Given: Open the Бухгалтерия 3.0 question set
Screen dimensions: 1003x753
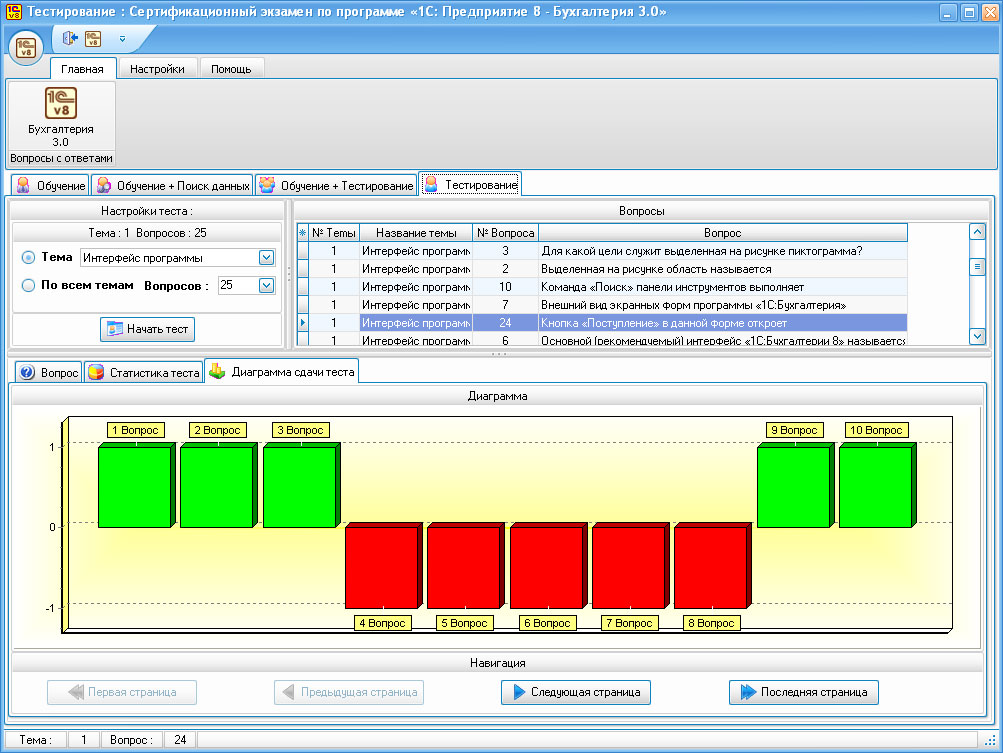Looking at the screenshot, I should click(60, 117).
